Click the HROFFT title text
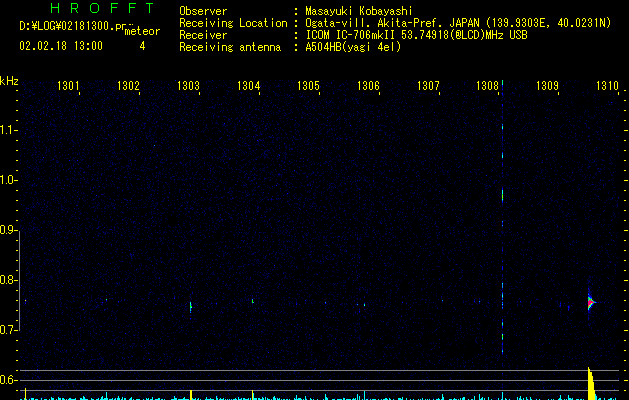629x400 pixels. pos(103,8)
